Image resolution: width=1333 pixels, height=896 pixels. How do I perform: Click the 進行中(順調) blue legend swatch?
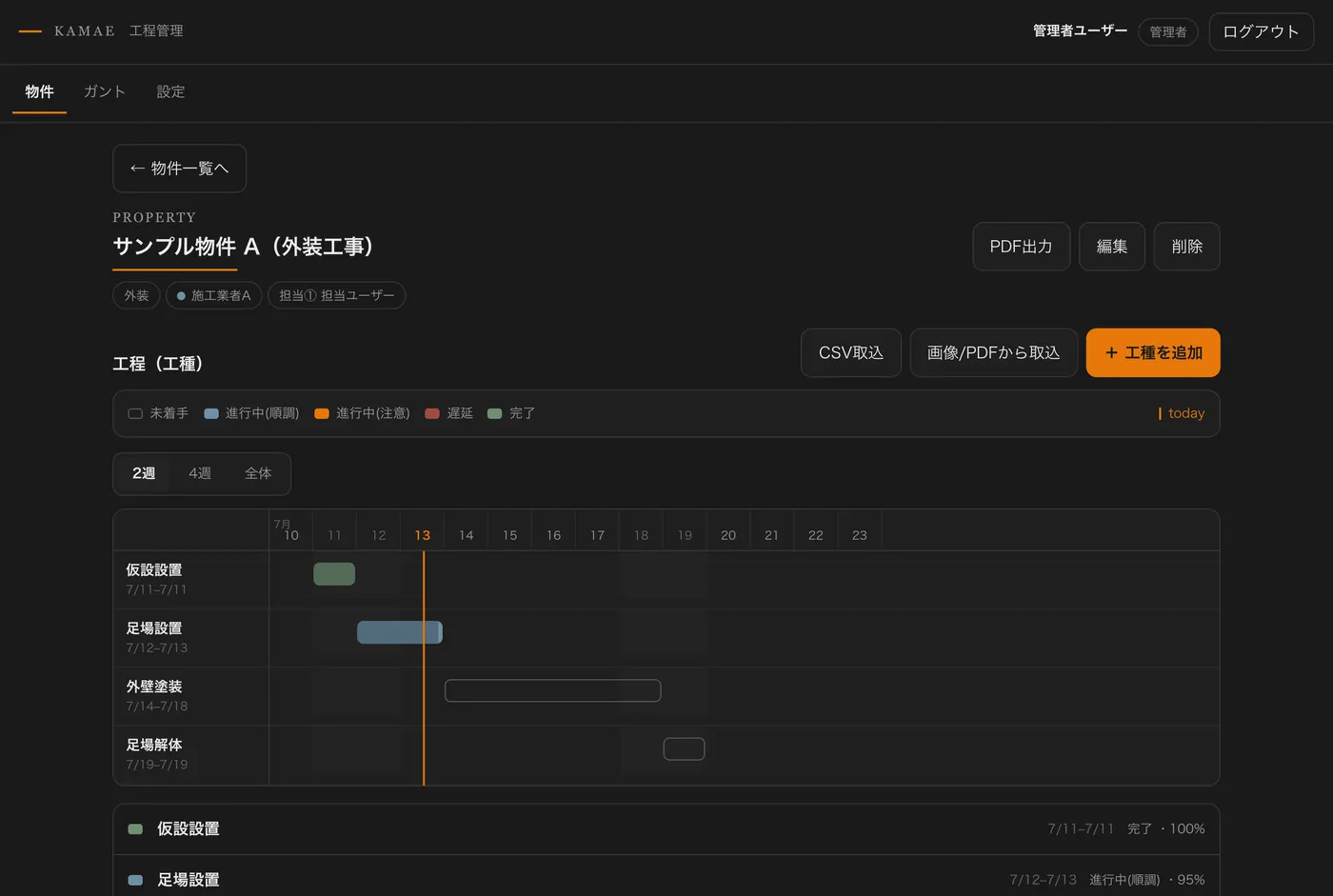(x=211, y=413)
